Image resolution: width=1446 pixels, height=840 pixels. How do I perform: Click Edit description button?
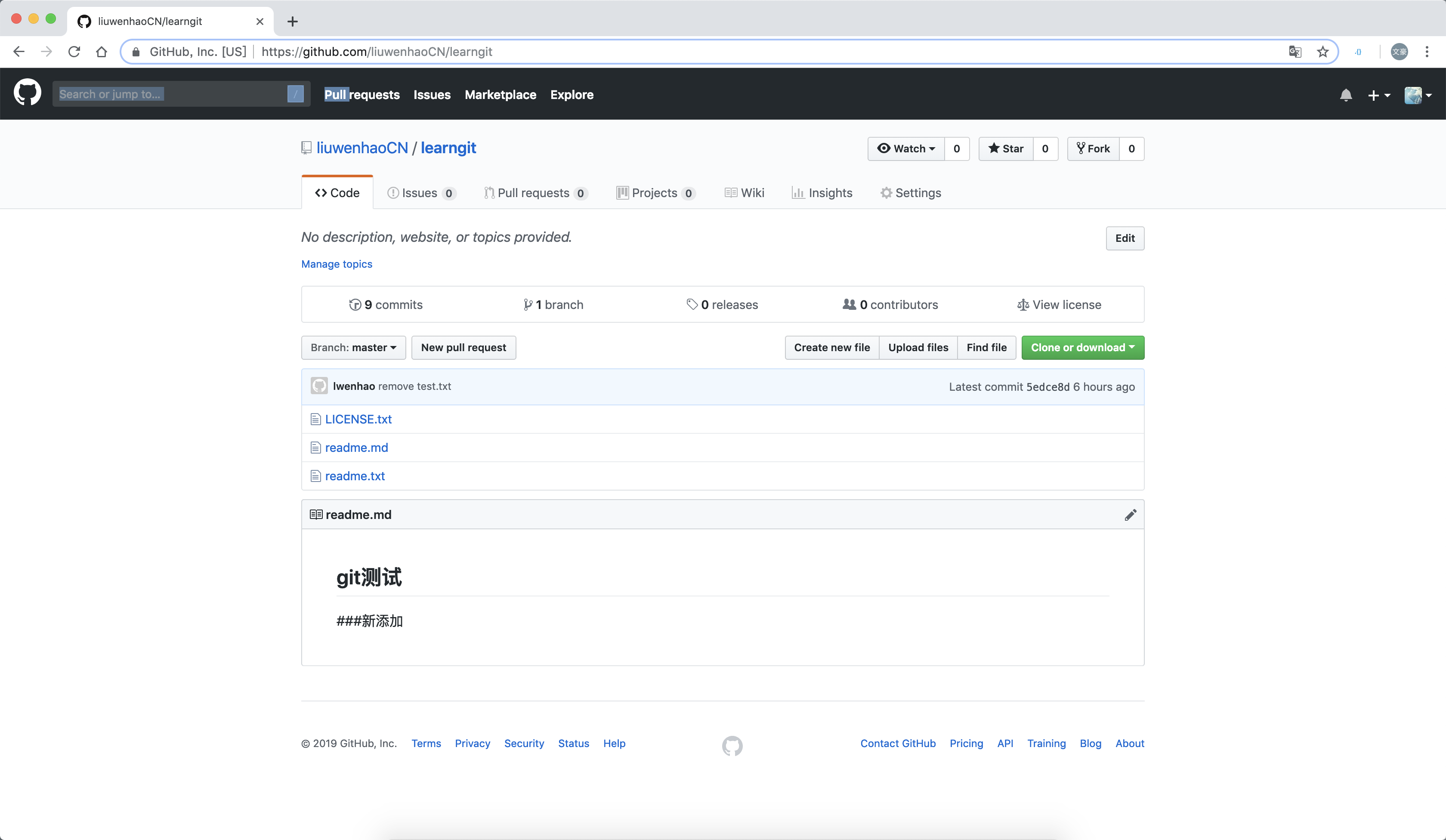coord(1125,238)
